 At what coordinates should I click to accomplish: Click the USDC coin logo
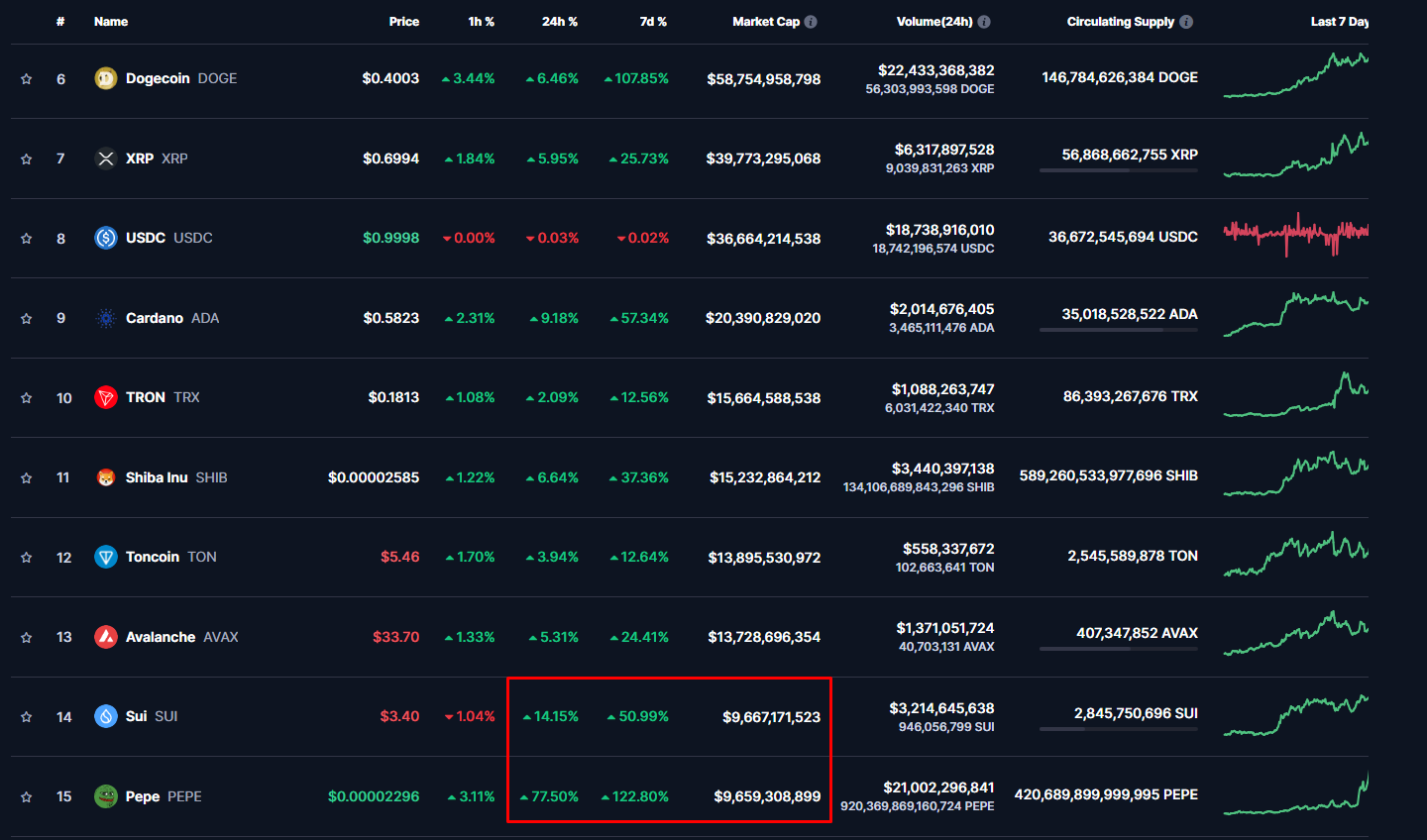tap(106, 238)
